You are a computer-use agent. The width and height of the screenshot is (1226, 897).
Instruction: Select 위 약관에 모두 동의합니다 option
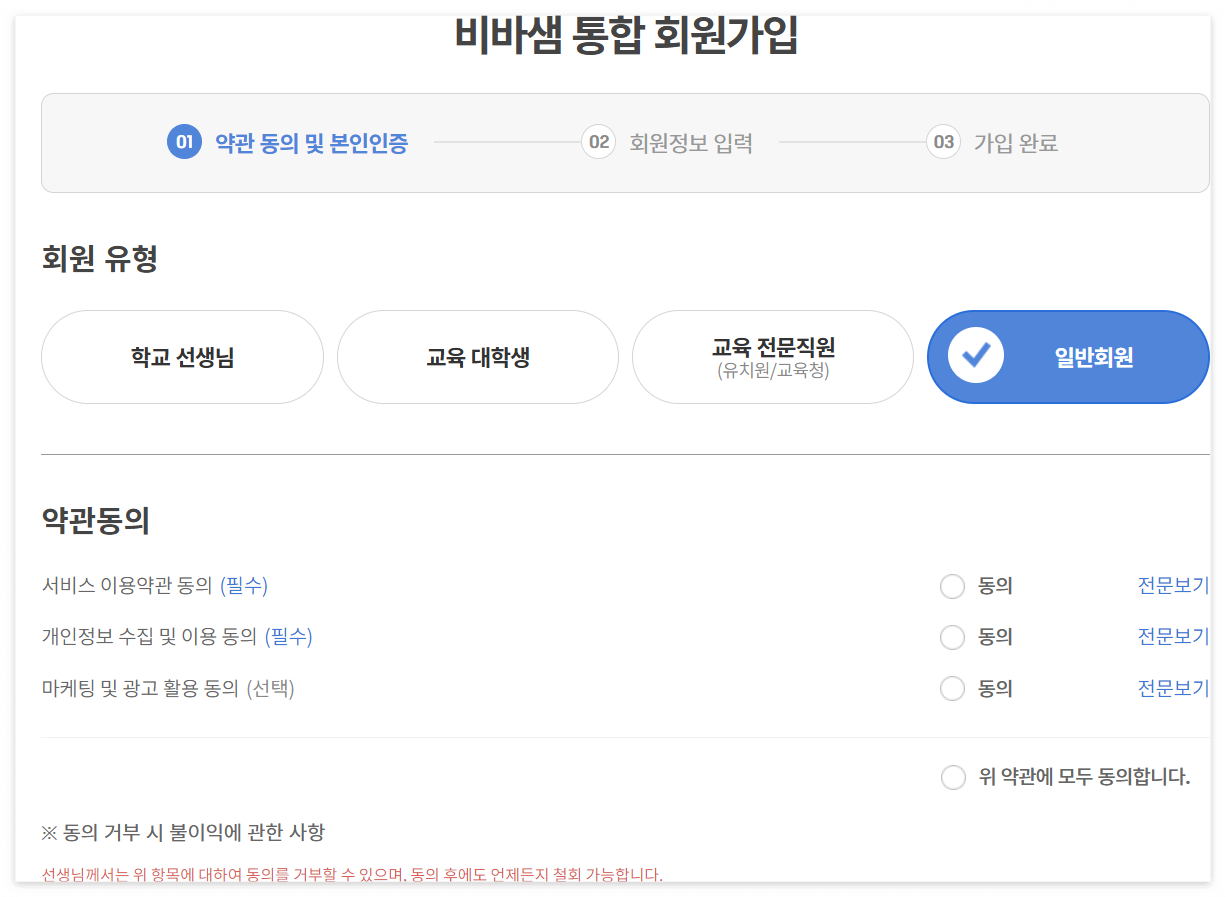953,777
